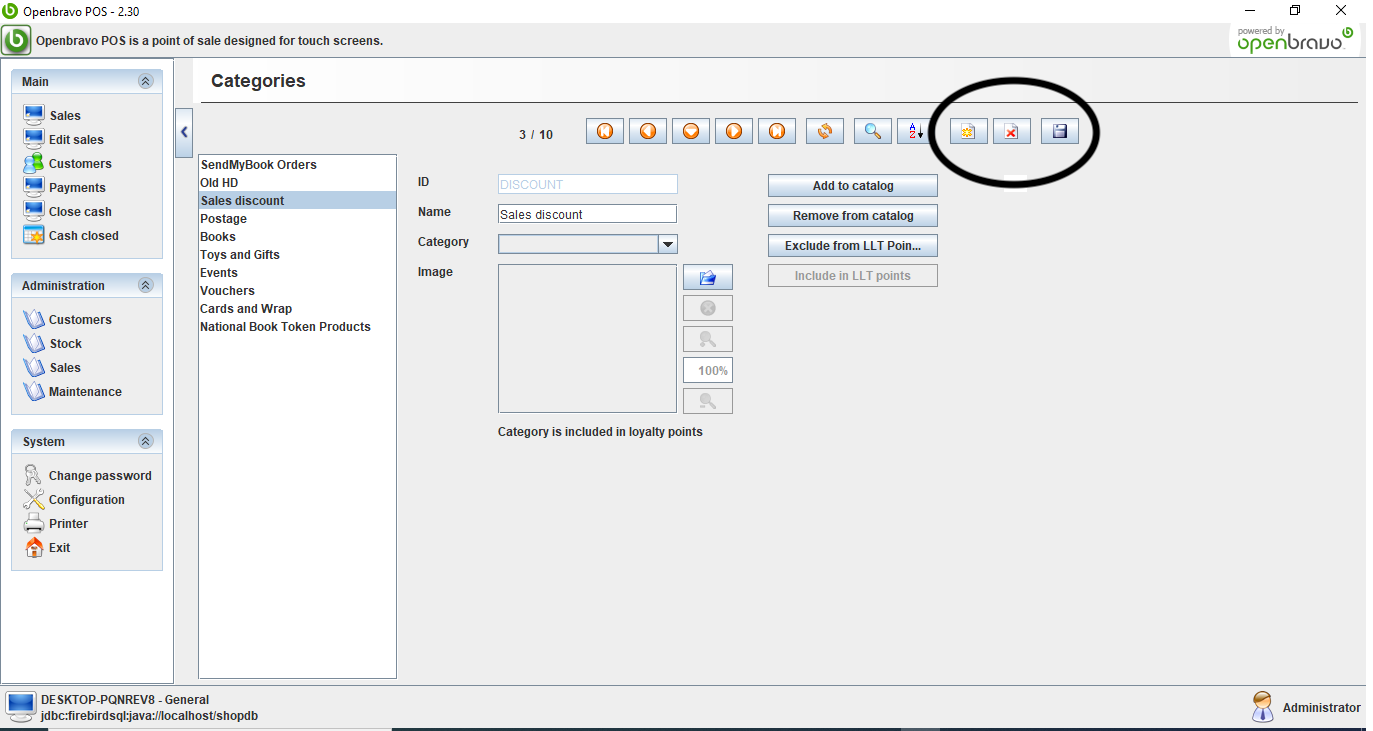This screenshot has height=731, width=1373.
Task: Zoom out on category image
Action: (708, 401)
